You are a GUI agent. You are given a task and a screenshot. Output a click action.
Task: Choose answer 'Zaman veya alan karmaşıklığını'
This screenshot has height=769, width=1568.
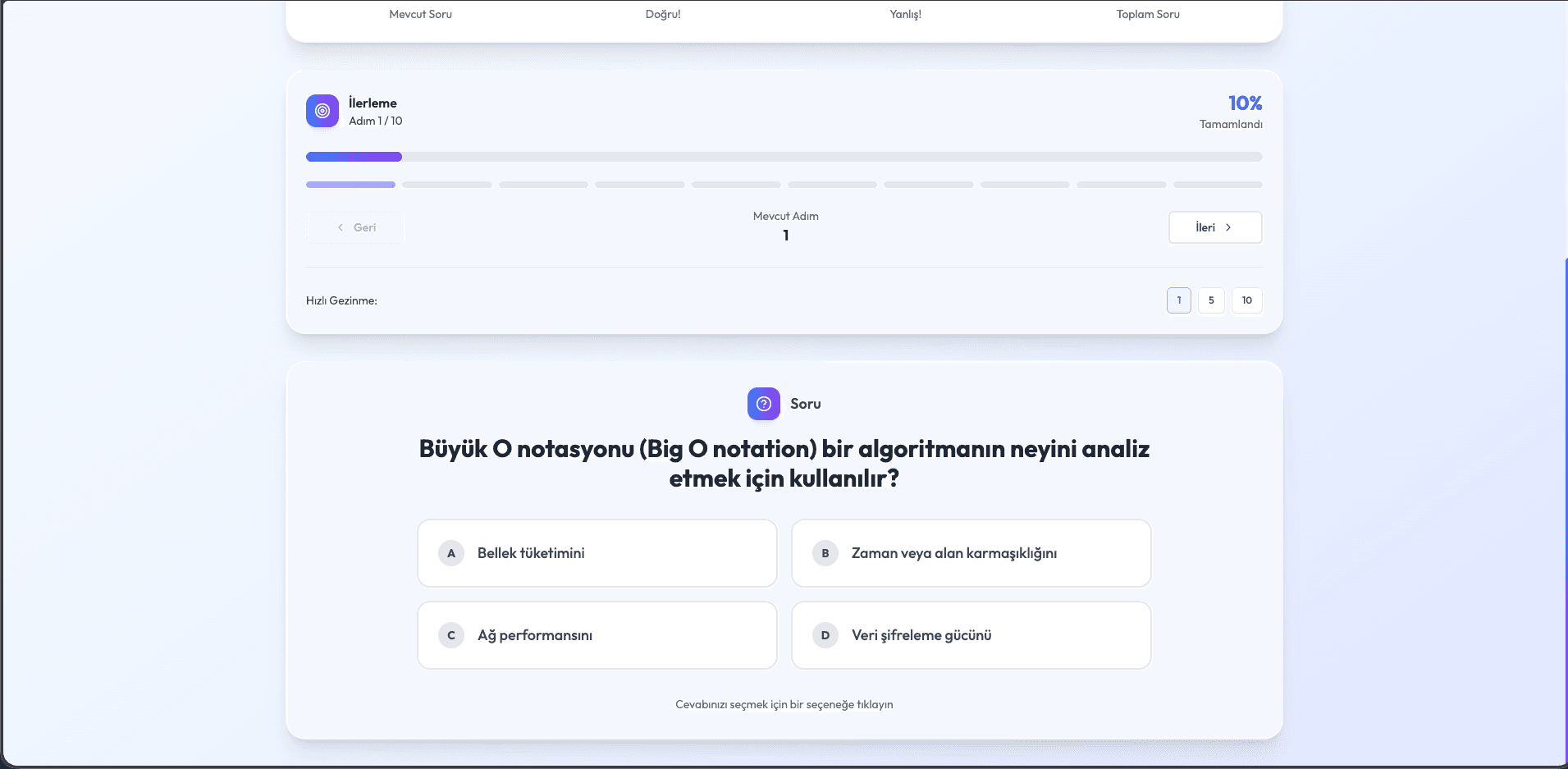click(953, 553)
